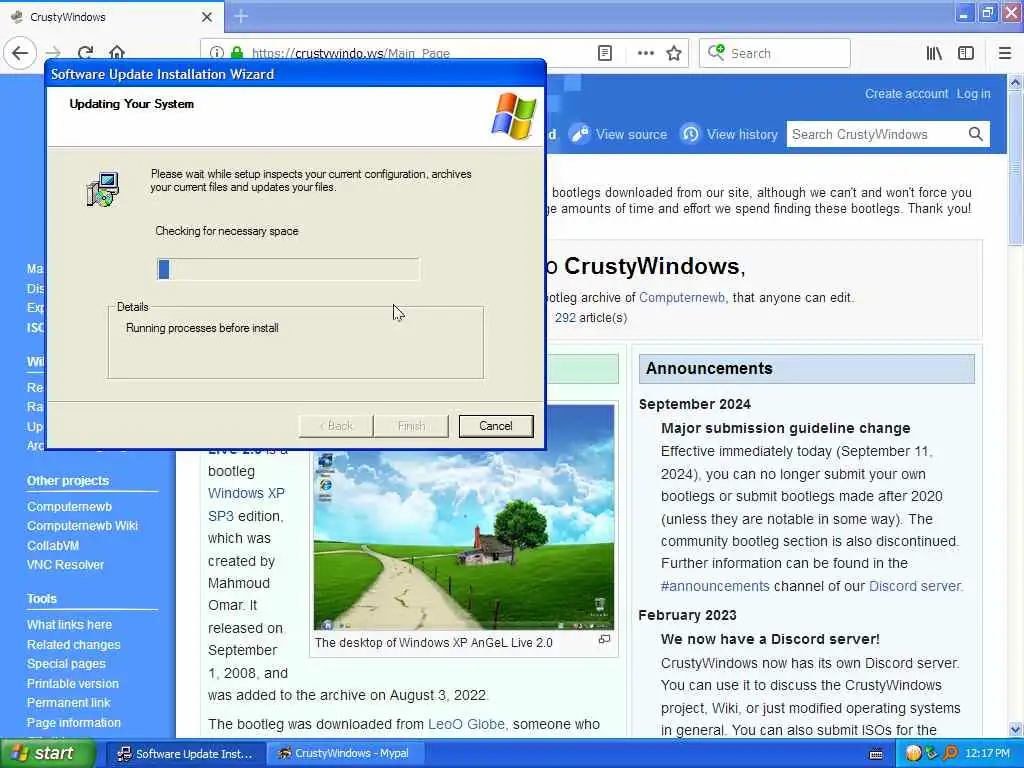Open Related changes sidebar link
Screen dimensions: 1024x768
pyautogui.click(x=74, y=645)
